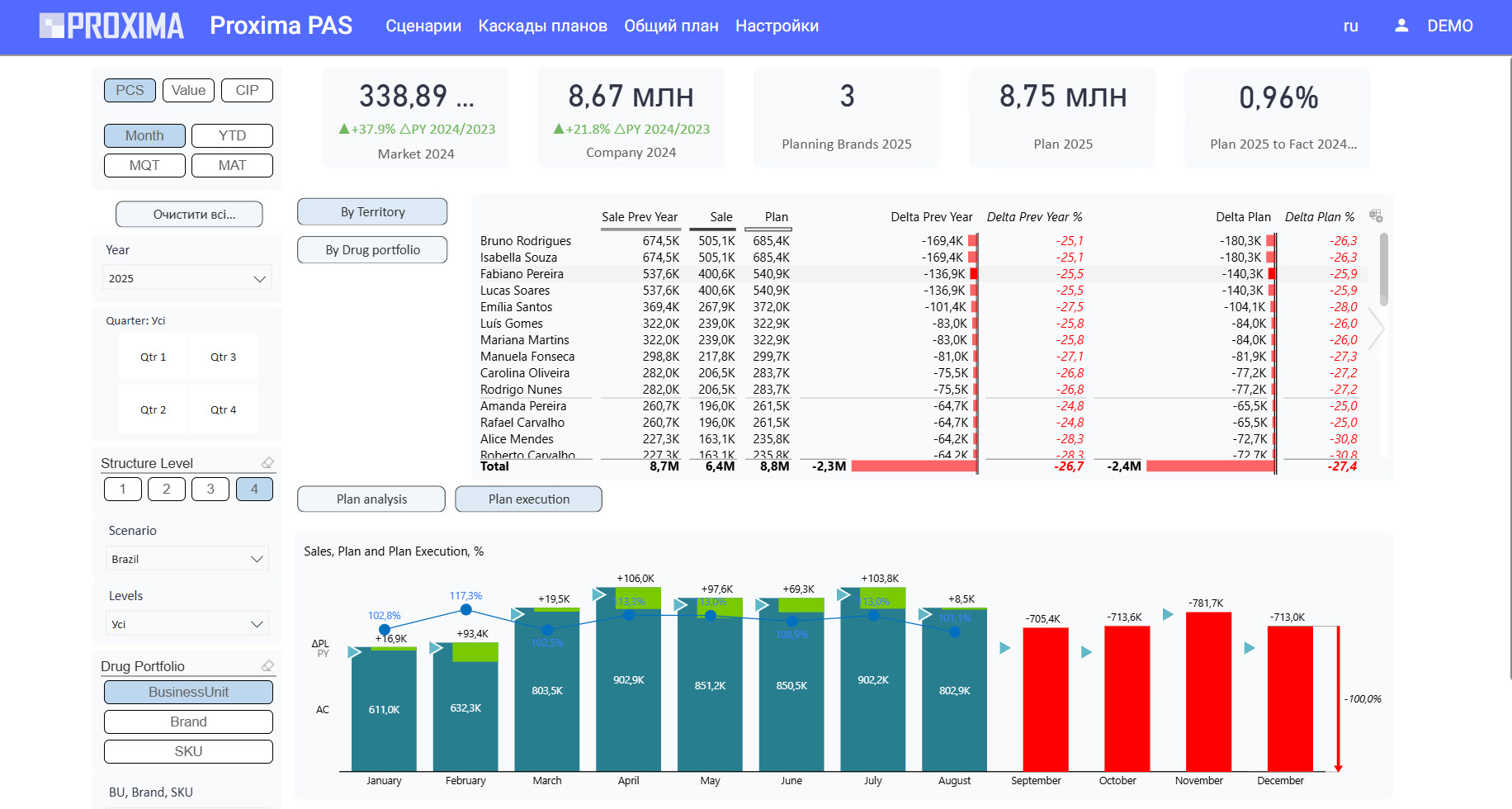Expand the Levels dropdown
The image size is (1512, 809).
point(187,624)
